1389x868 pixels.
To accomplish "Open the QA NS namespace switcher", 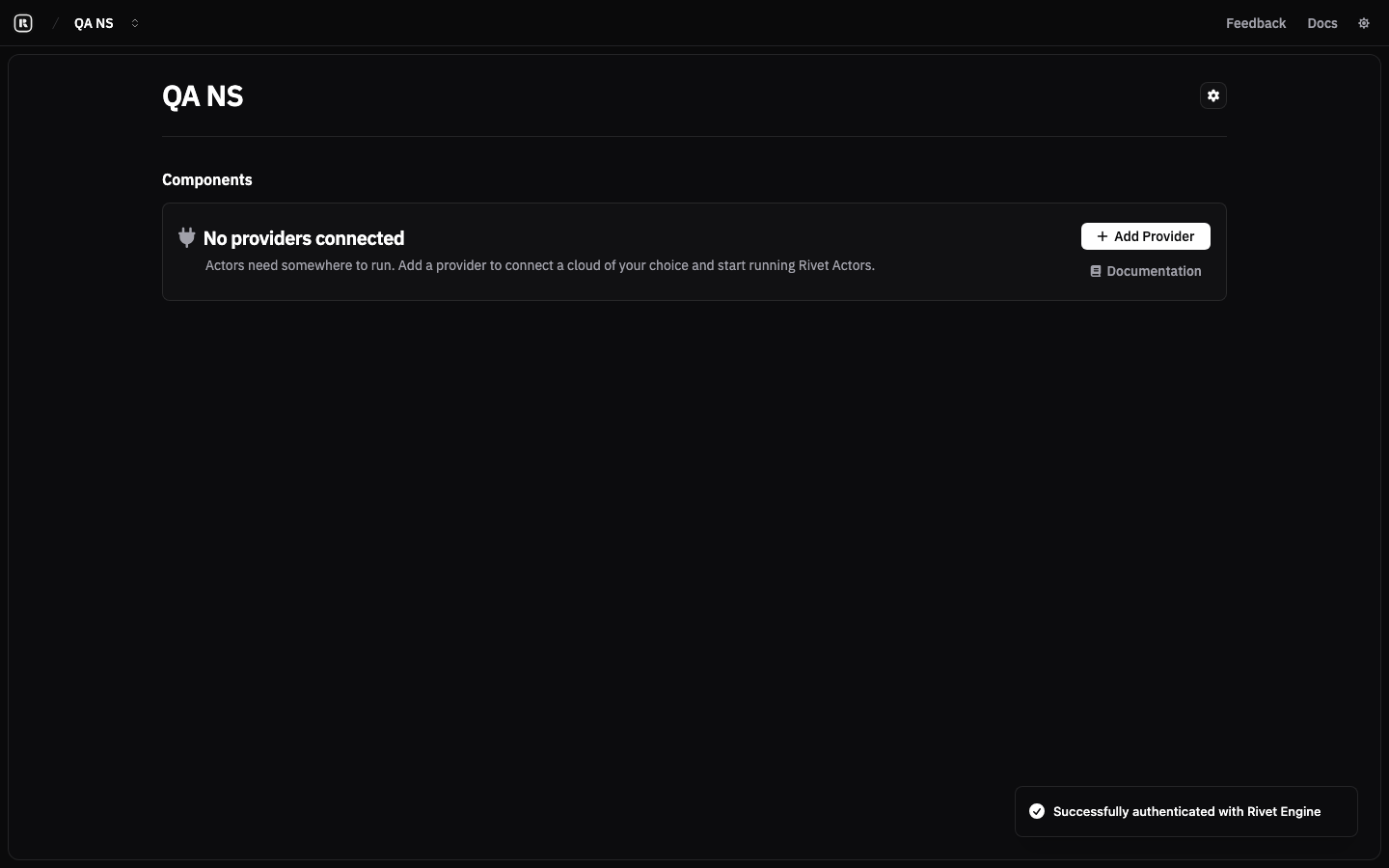I will pos(107,23).
